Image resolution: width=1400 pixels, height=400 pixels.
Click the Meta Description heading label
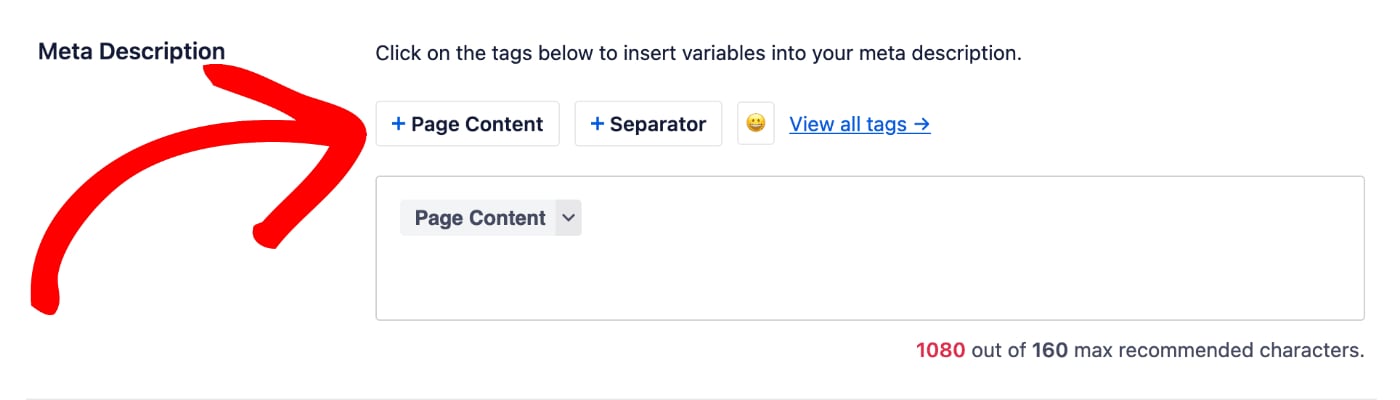131,51
